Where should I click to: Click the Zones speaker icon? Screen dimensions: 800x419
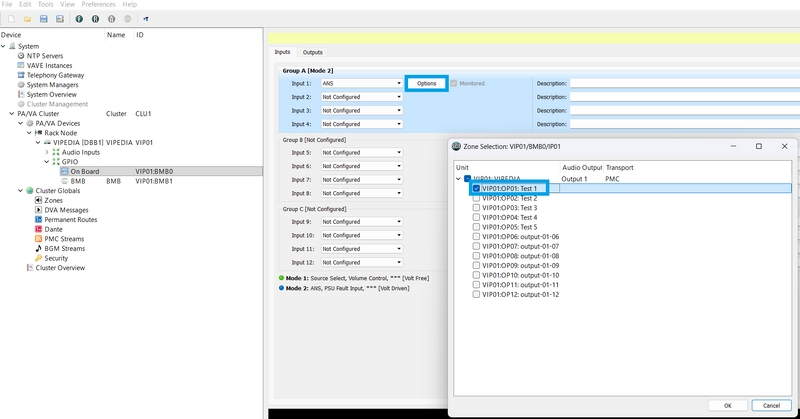point(38,201)
